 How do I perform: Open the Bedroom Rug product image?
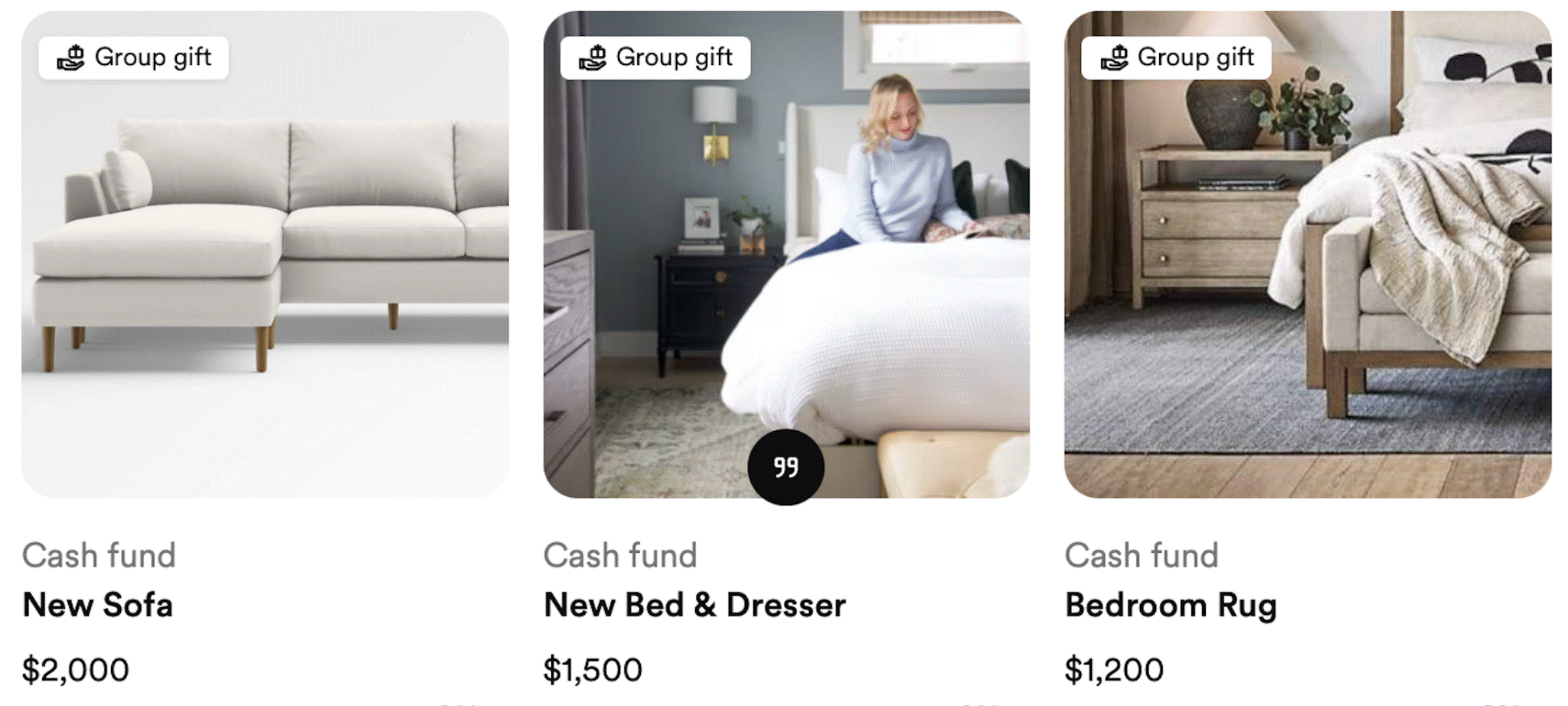point(1308,254)
